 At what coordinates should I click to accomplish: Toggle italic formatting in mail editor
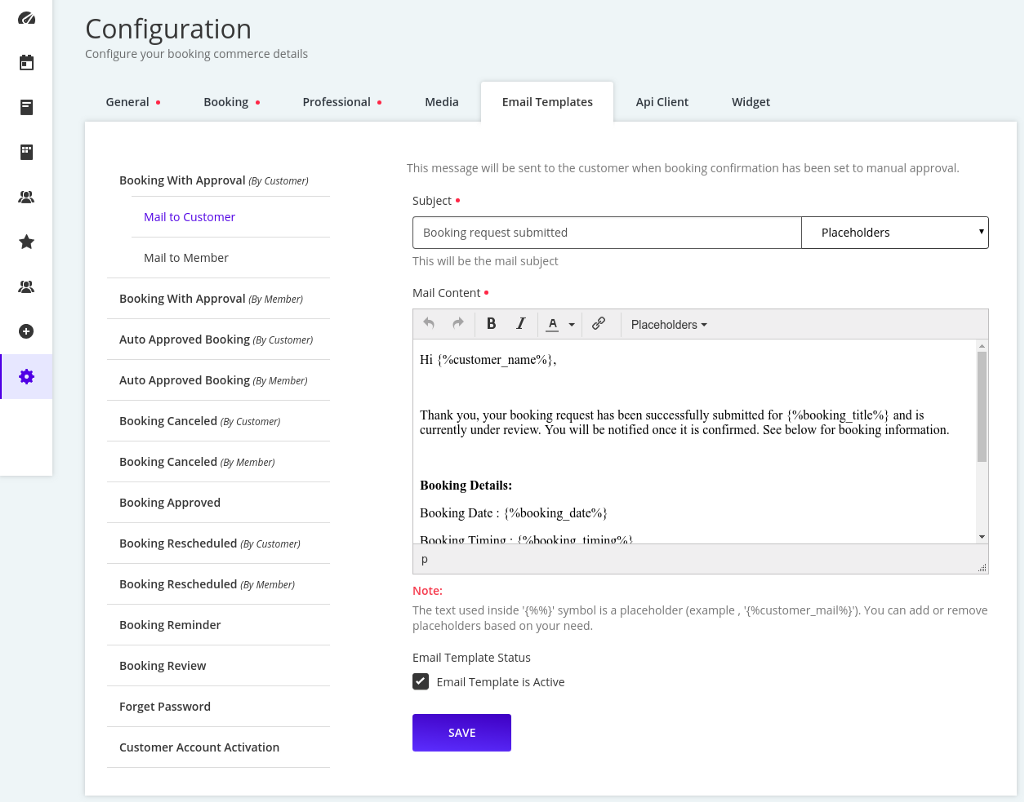tap(520, 324)
